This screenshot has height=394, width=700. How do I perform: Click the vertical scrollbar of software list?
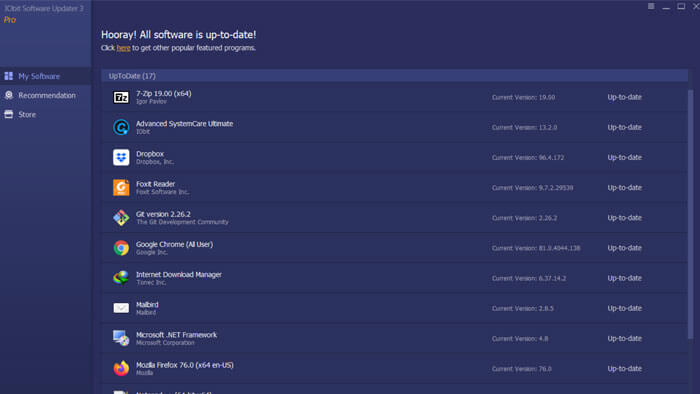pos(691,214)
